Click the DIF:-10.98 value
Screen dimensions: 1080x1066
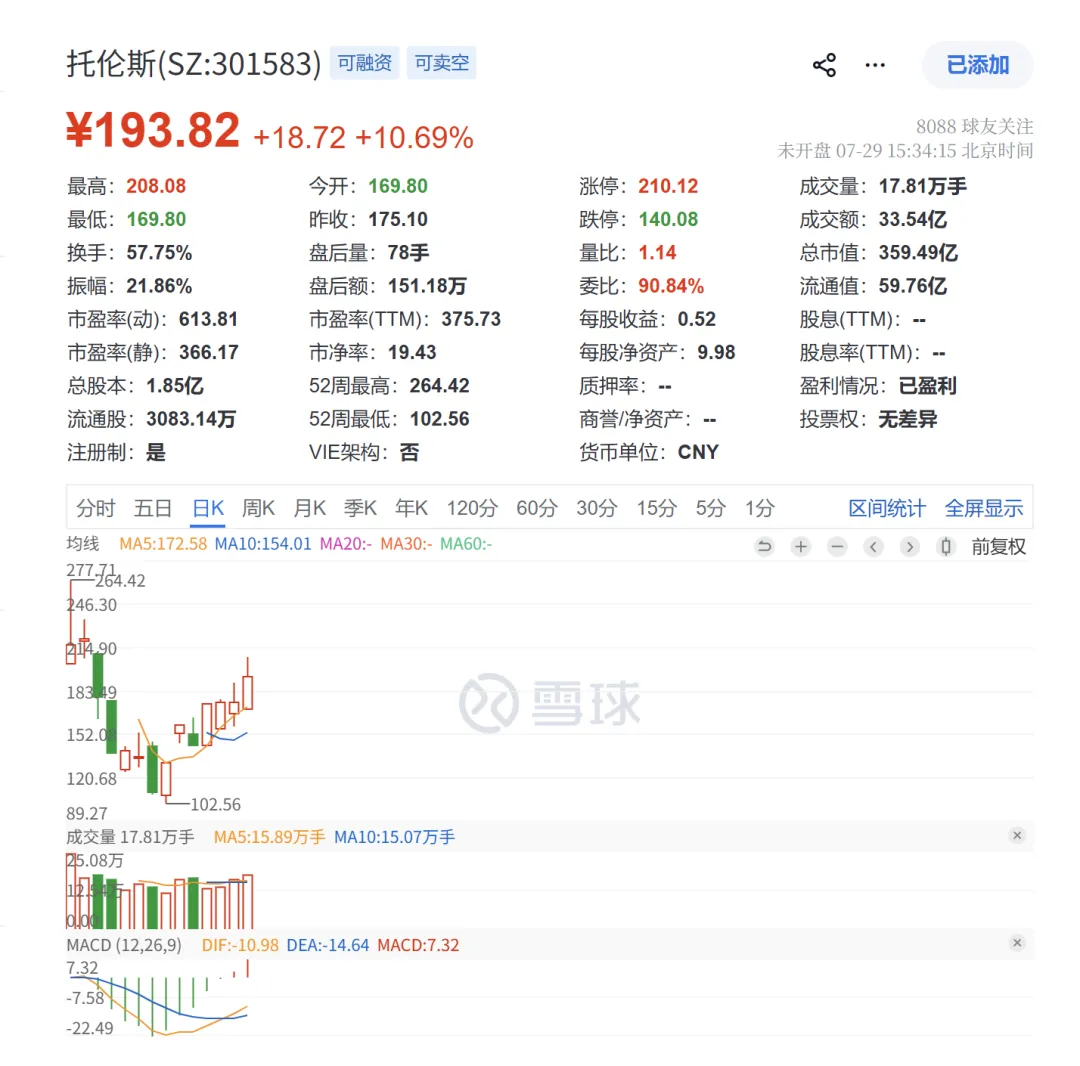[240, 945]
